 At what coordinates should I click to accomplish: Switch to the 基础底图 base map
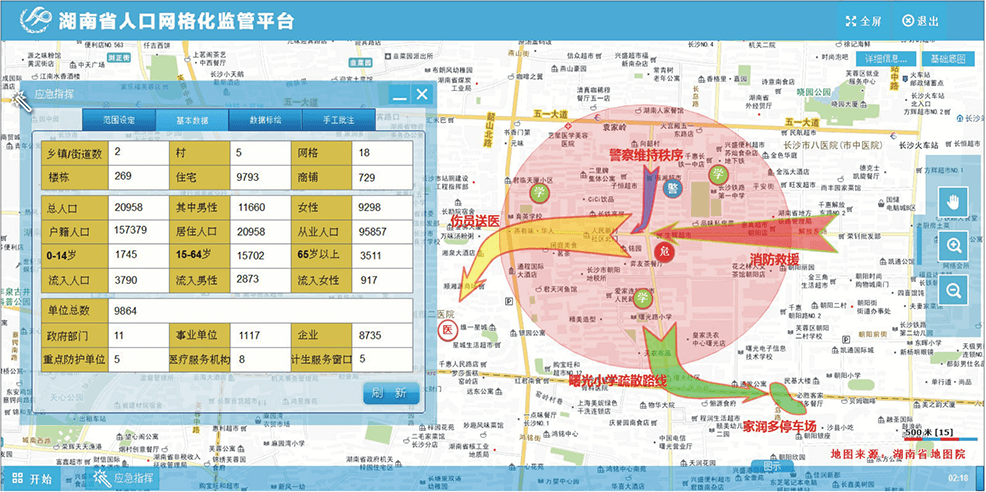click(948, 59)
